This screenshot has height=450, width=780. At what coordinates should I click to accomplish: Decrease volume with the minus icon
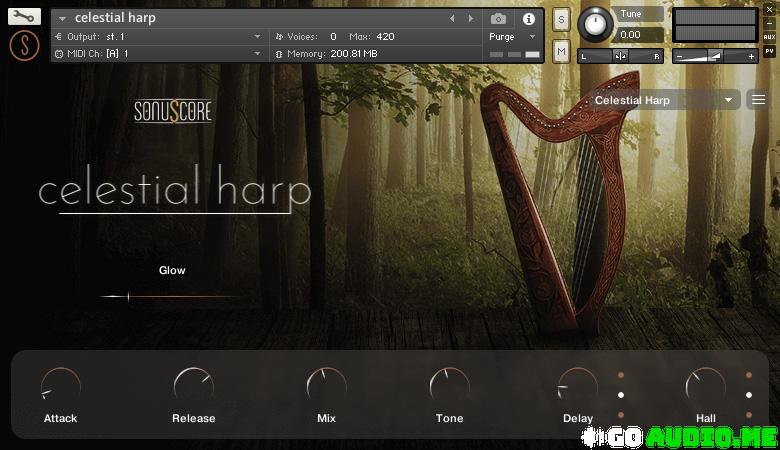pos(680,57)
